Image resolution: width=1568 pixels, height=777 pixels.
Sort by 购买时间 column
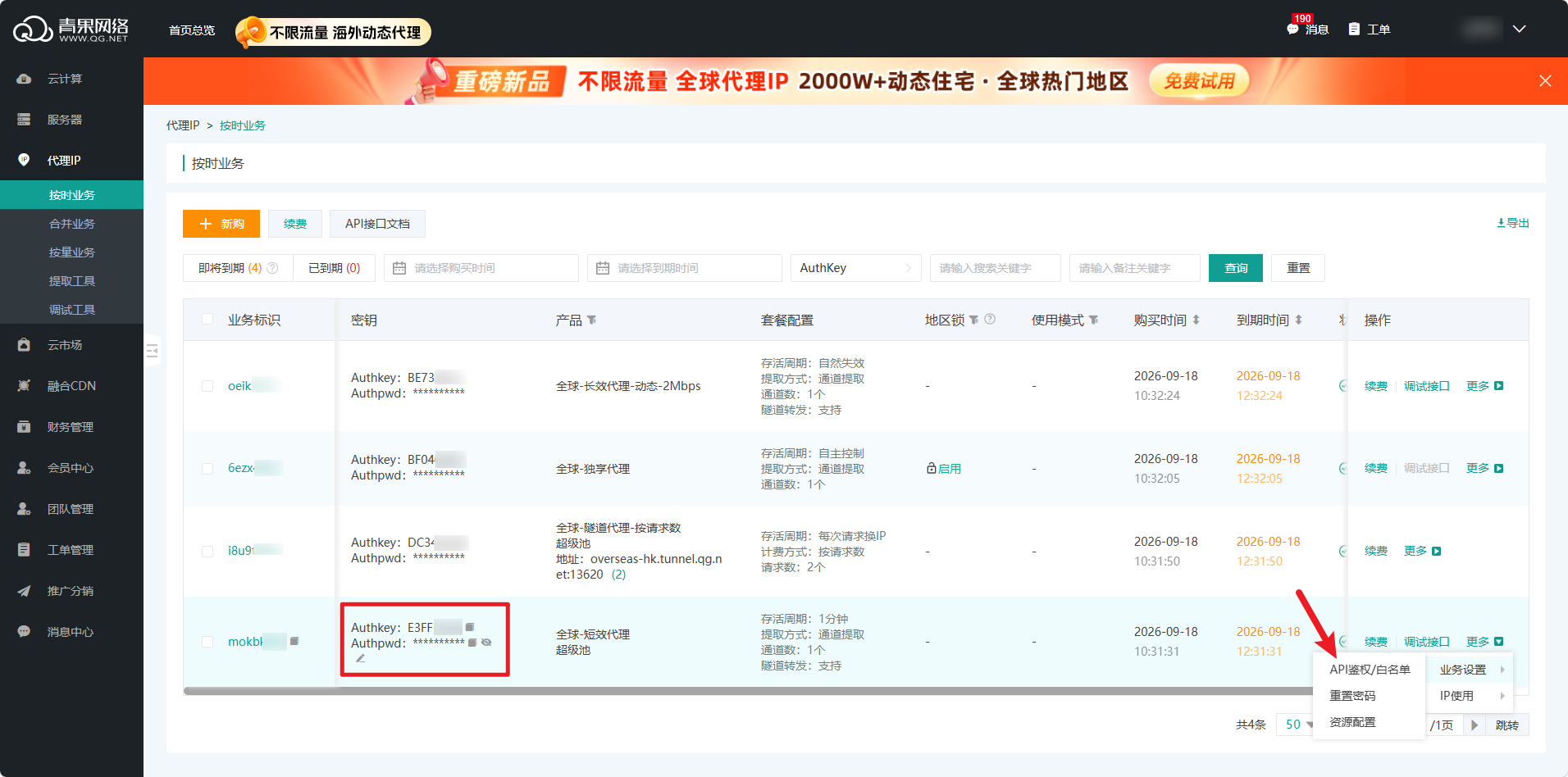(x=1196, y=320)
